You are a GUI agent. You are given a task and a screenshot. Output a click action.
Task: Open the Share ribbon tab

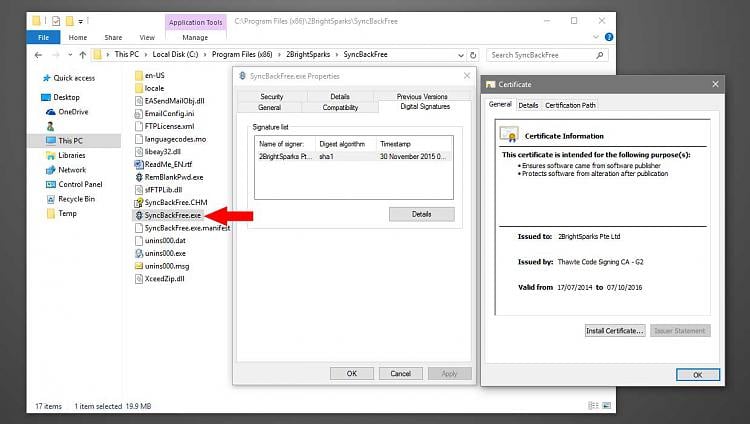pos(113,37)
